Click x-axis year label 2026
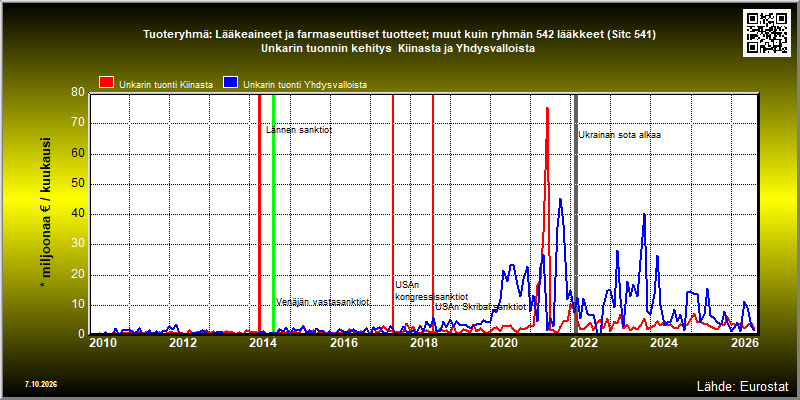This screenshot has width=800, height=400. click(744, 342)
